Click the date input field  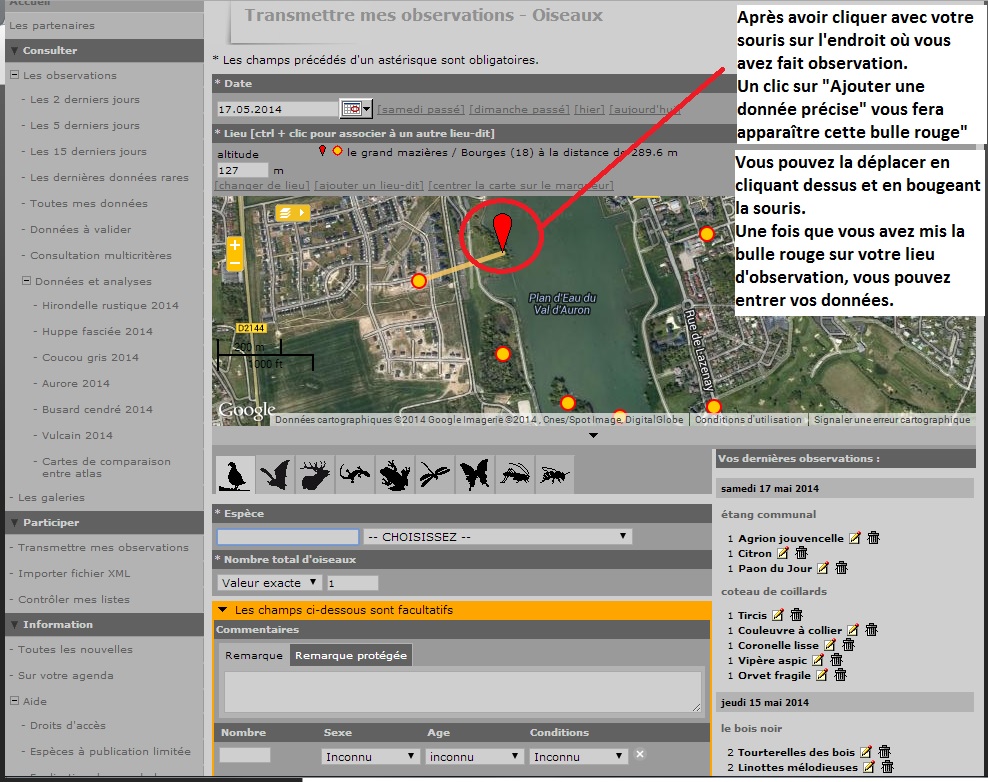point(277,109)
